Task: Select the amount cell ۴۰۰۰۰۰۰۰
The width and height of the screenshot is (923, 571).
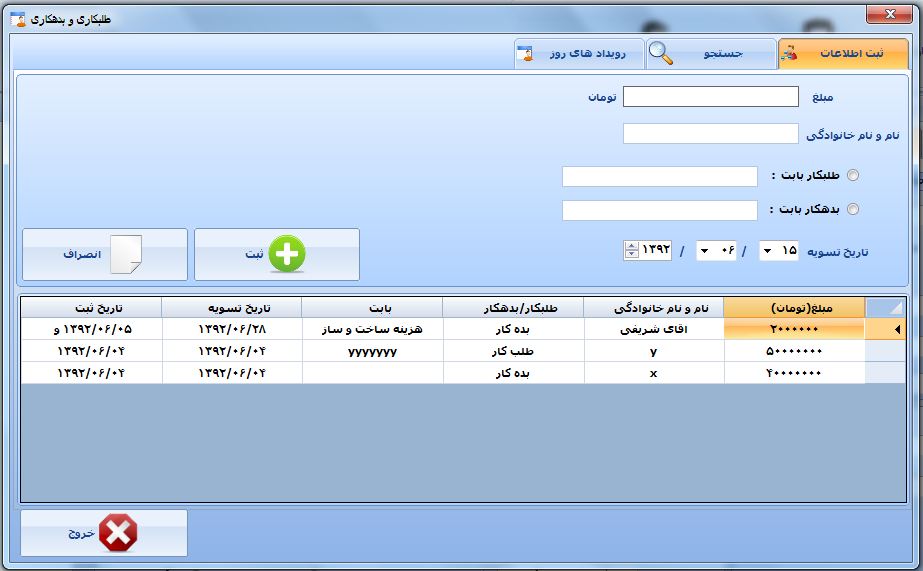Action: tap(794, 373)
